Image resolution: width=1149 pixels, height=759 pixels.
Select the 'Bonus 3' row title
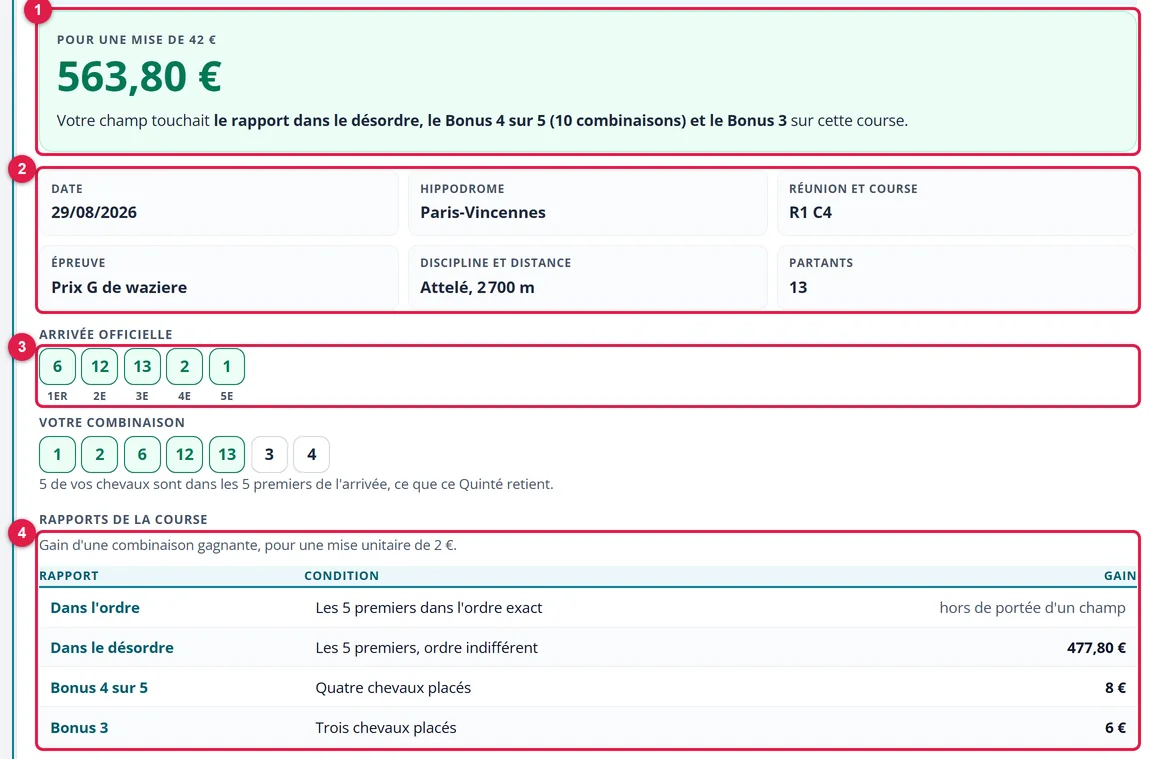point(79,727)
